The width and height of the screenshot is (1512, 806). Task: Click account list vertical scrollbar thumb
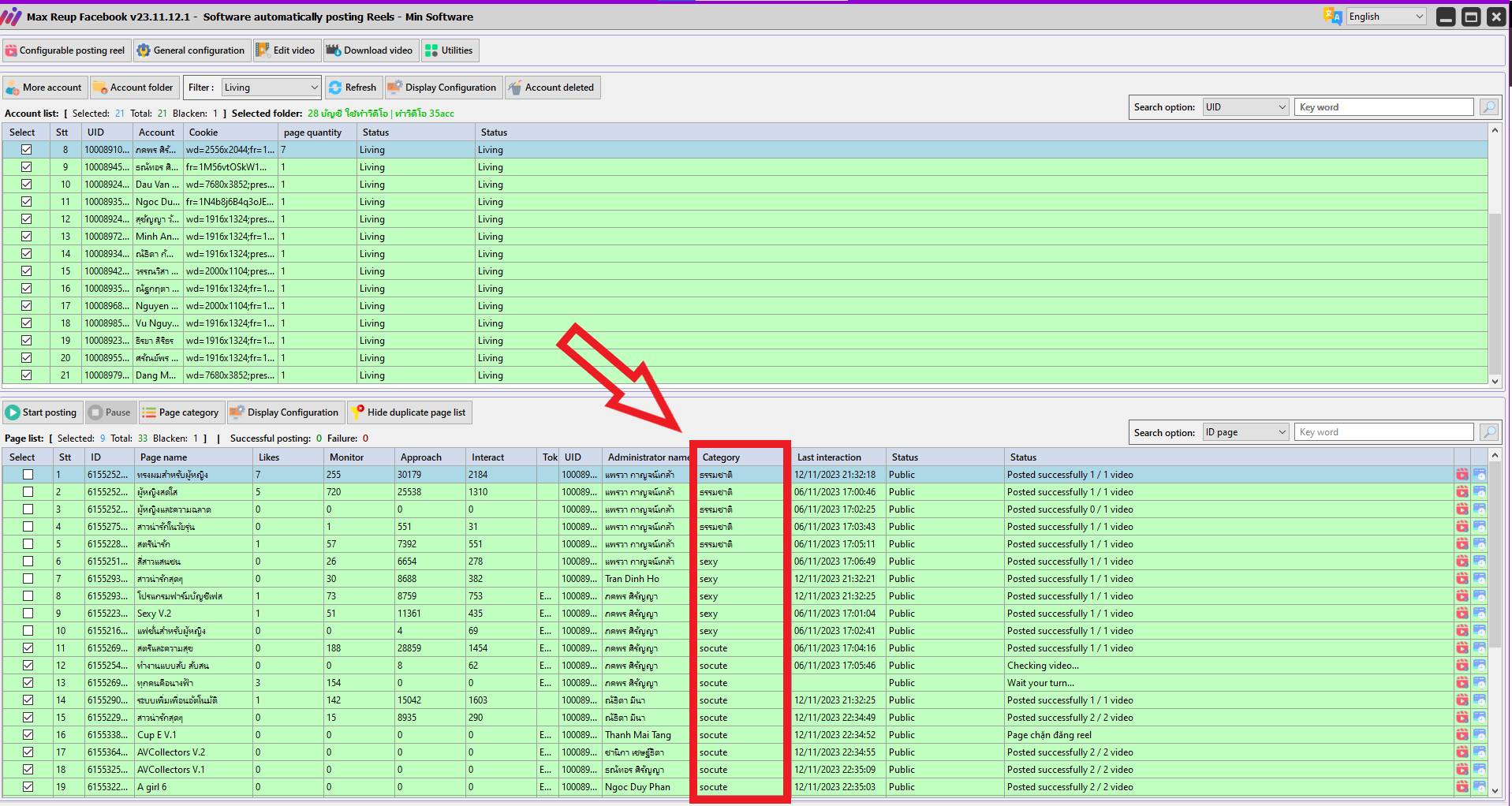(x=1495, y=293)
